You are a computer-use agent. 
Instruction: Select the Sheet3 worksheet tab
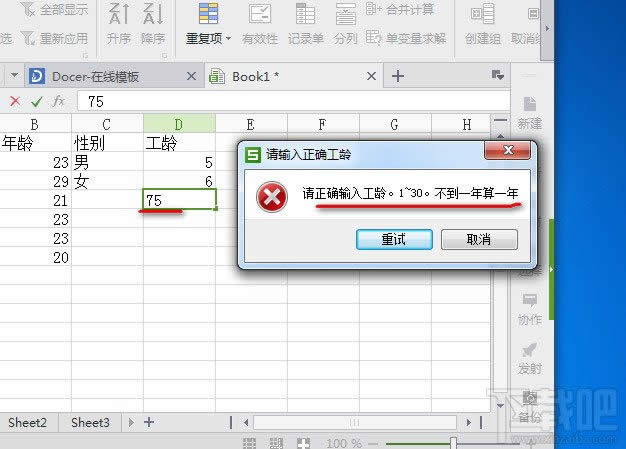[x=90, y=423]
